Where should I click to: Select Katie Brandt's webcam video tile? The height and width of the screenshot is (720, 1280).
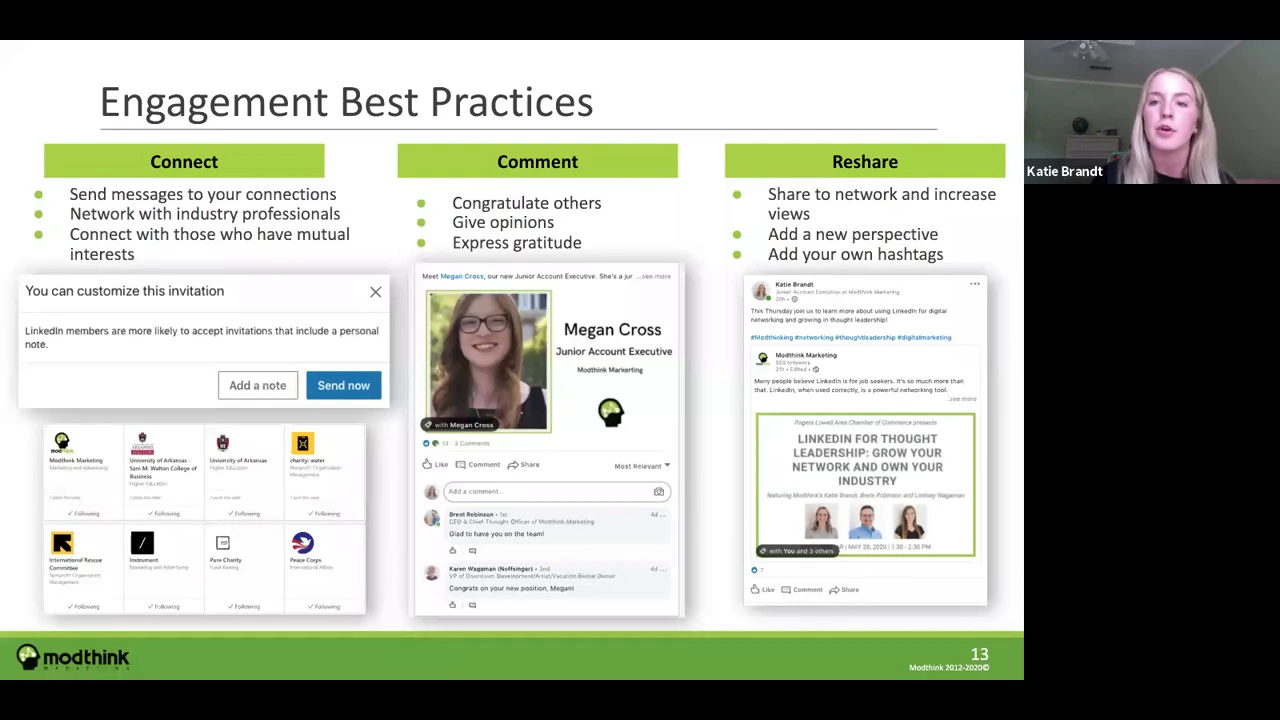[x=1152, y=112]
